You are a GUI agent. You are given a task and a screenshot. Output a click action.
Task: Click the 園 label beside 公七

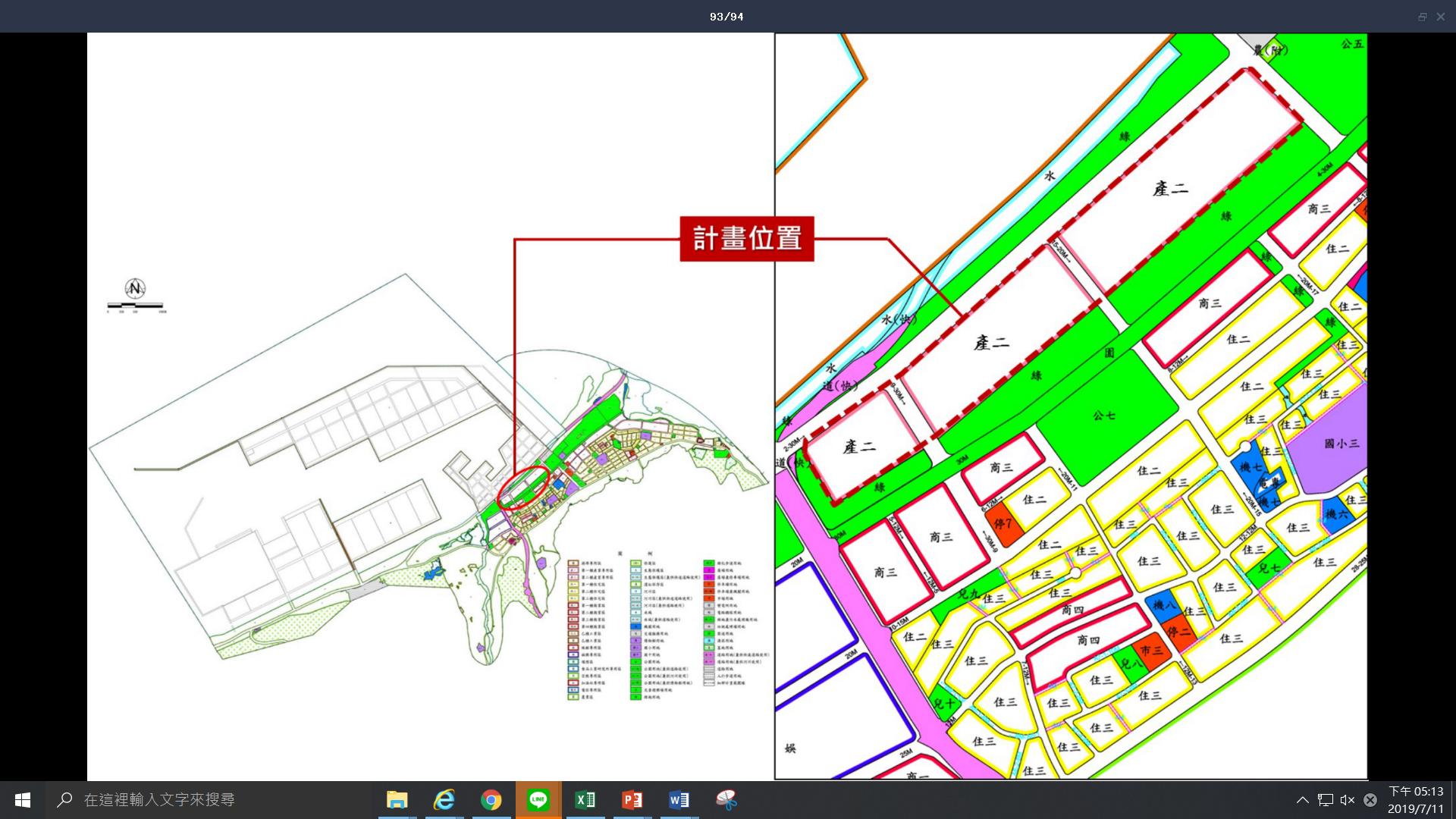[1109, 353]
